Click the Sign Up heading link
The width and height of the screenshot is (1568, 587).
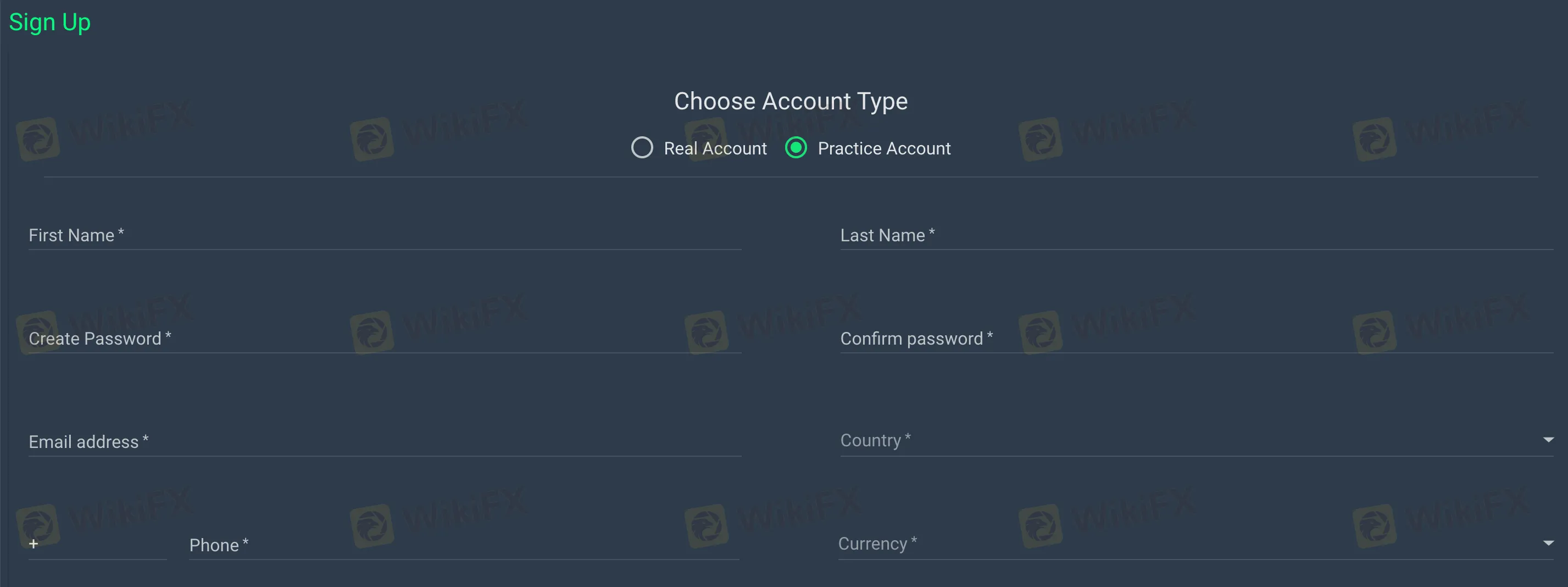click(x=50, y=22)
